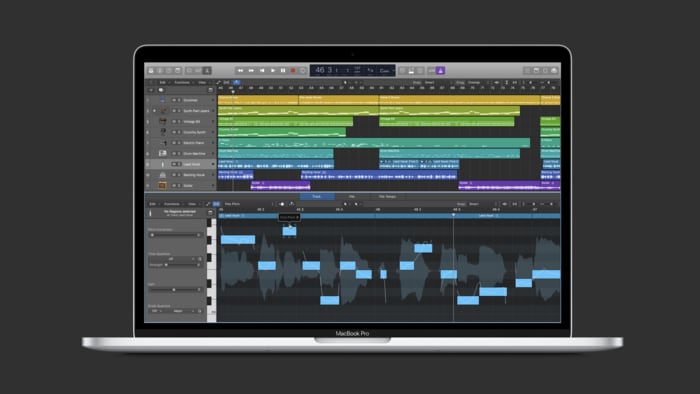
Task: Open the Scale Quantize Major scale dropdown
Action: [183, 311]
